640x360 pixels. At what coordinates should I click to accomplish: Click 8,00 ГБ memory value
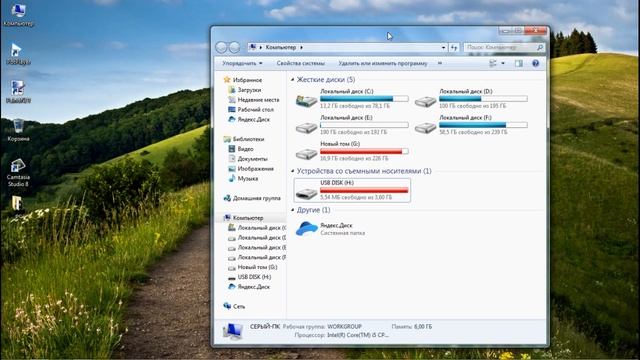point(423,327)
